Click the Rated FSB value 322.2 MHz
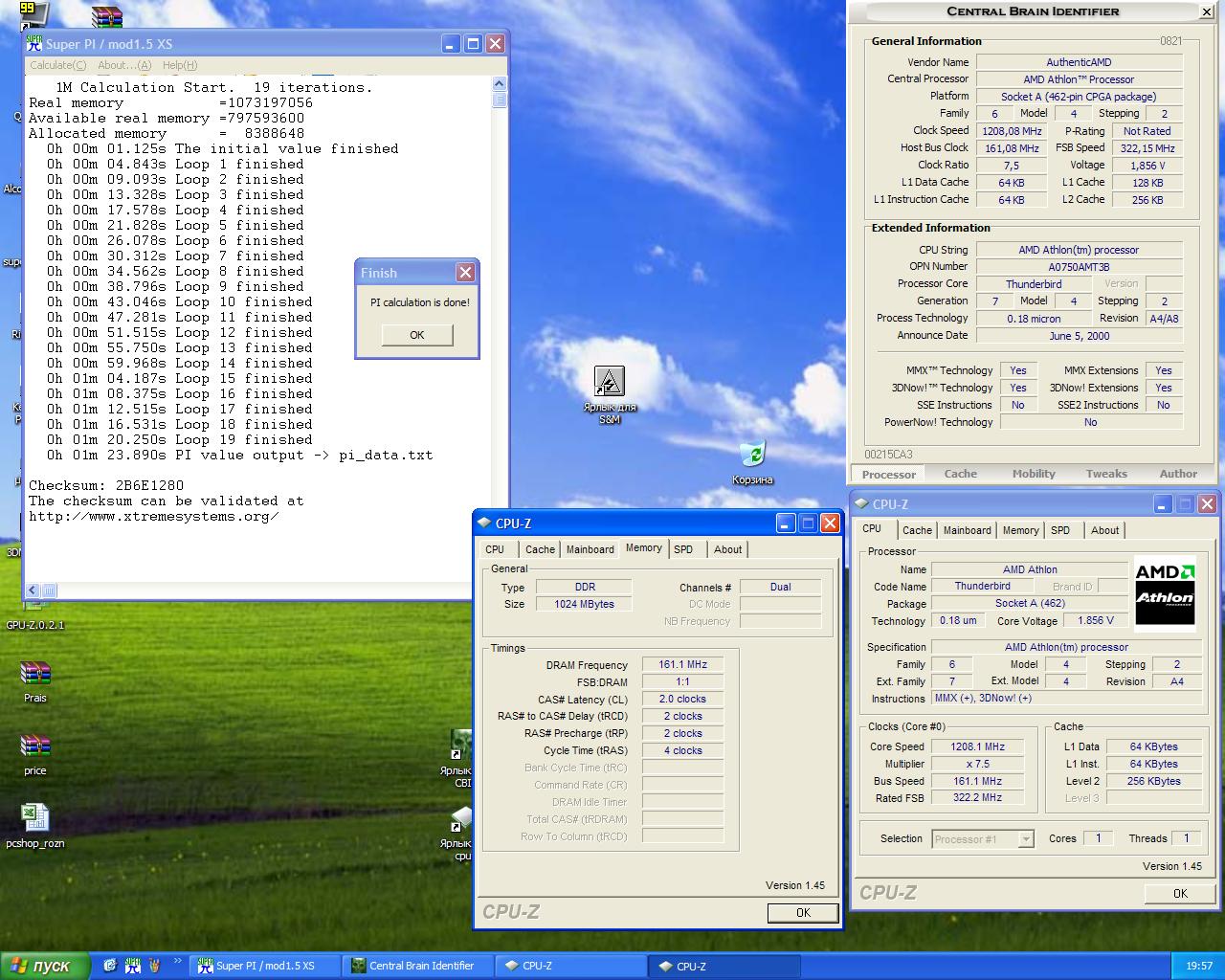This screenshot has height=980, width=1225. [x=978, y=798]
